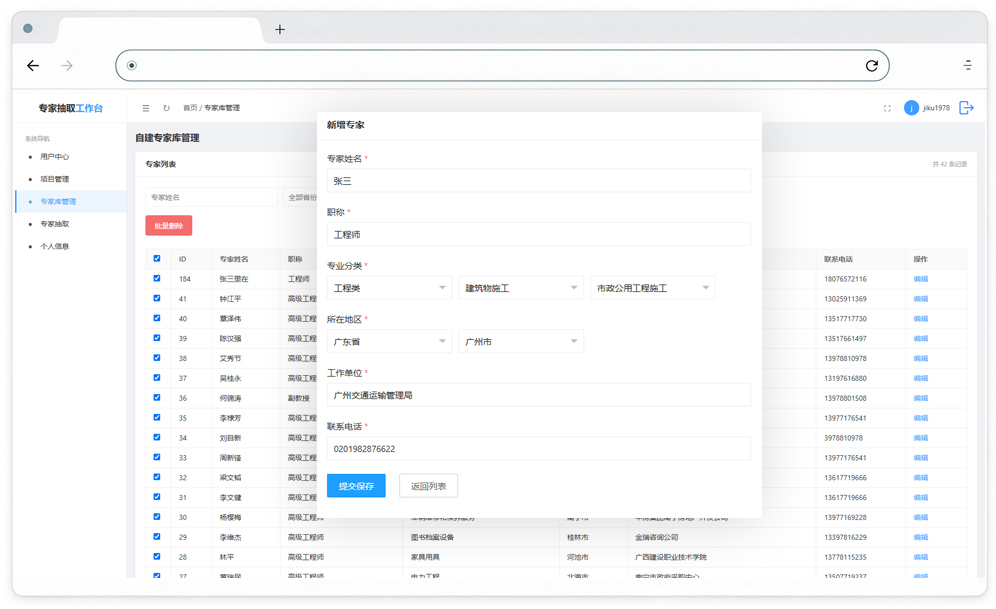Expand the 市政公用工程施工 dropdown

(x=652, y=288)
